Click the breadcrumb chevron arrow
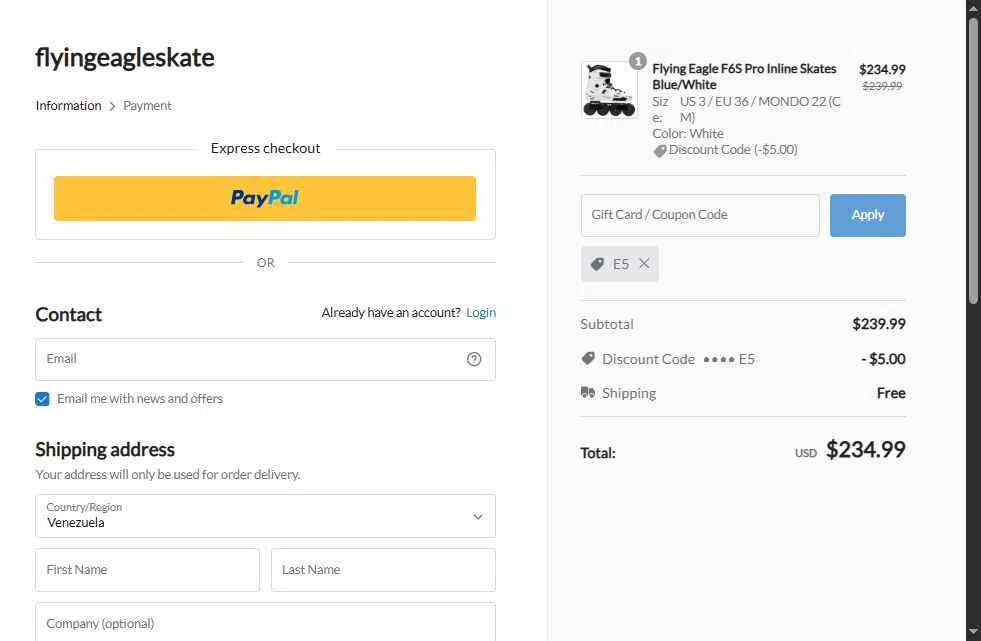Viewport: 981px width, 641px height. 112,106
